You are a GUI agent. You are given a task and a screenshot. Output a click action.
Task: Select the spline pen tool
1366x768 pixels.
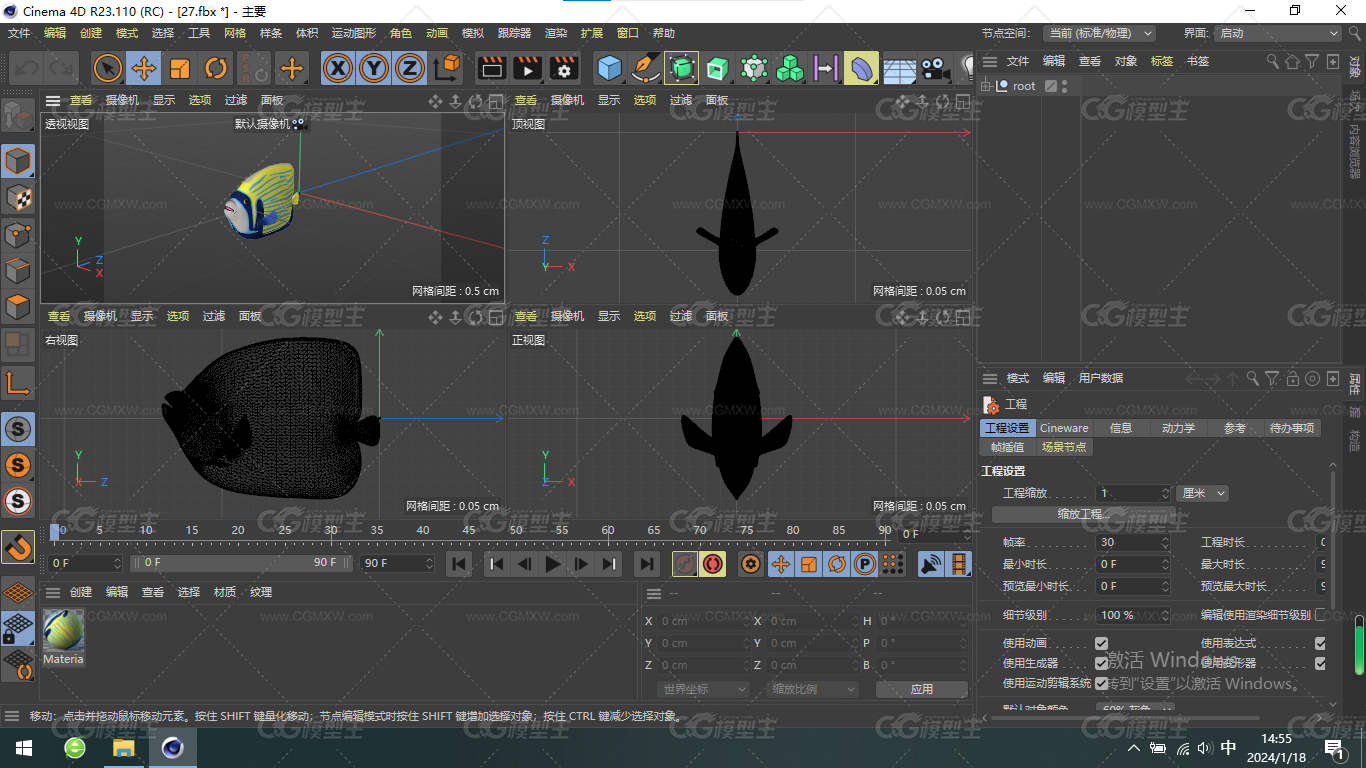tap(646, 68)
